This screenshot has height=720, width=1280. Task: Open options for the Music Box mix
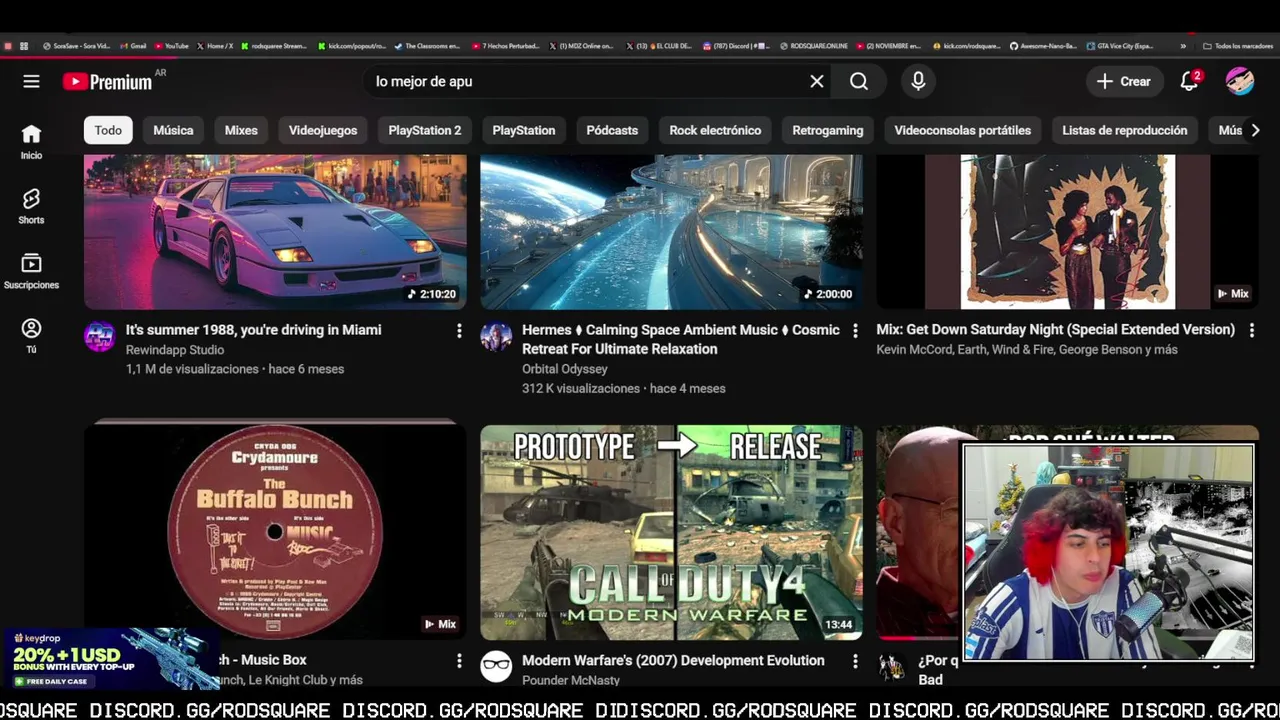pos(459,661)
